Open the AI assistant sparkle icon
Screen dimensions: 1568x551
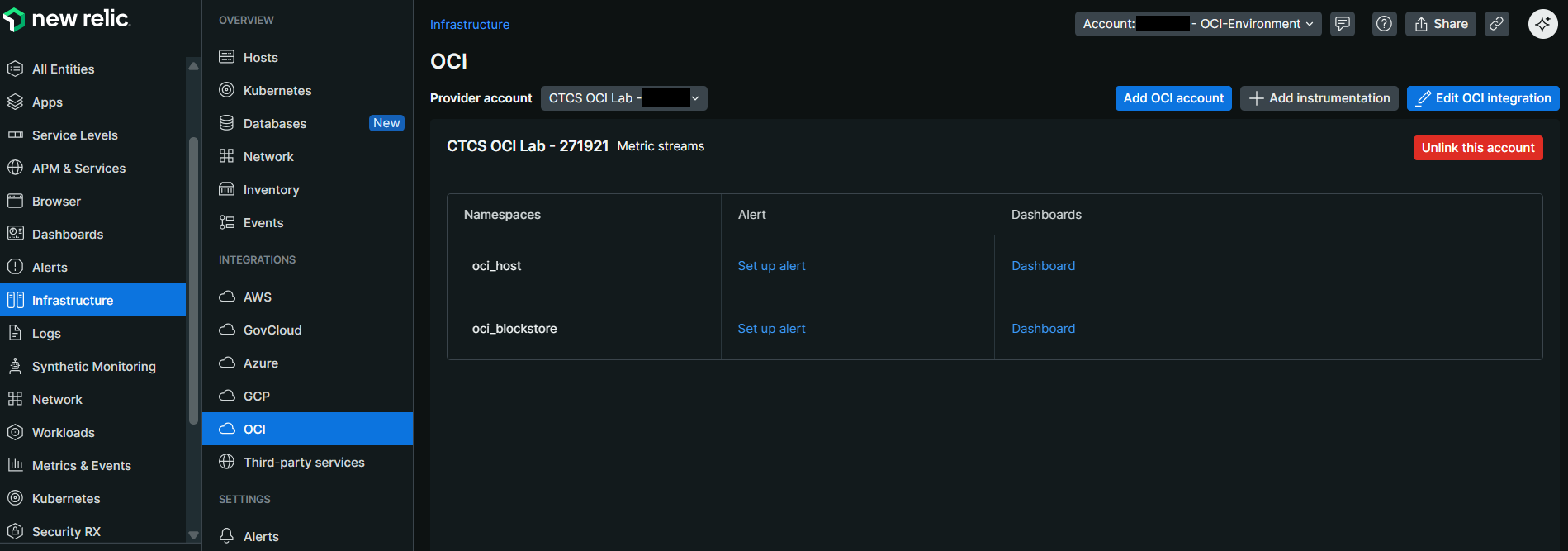[x=1542, y=24]
